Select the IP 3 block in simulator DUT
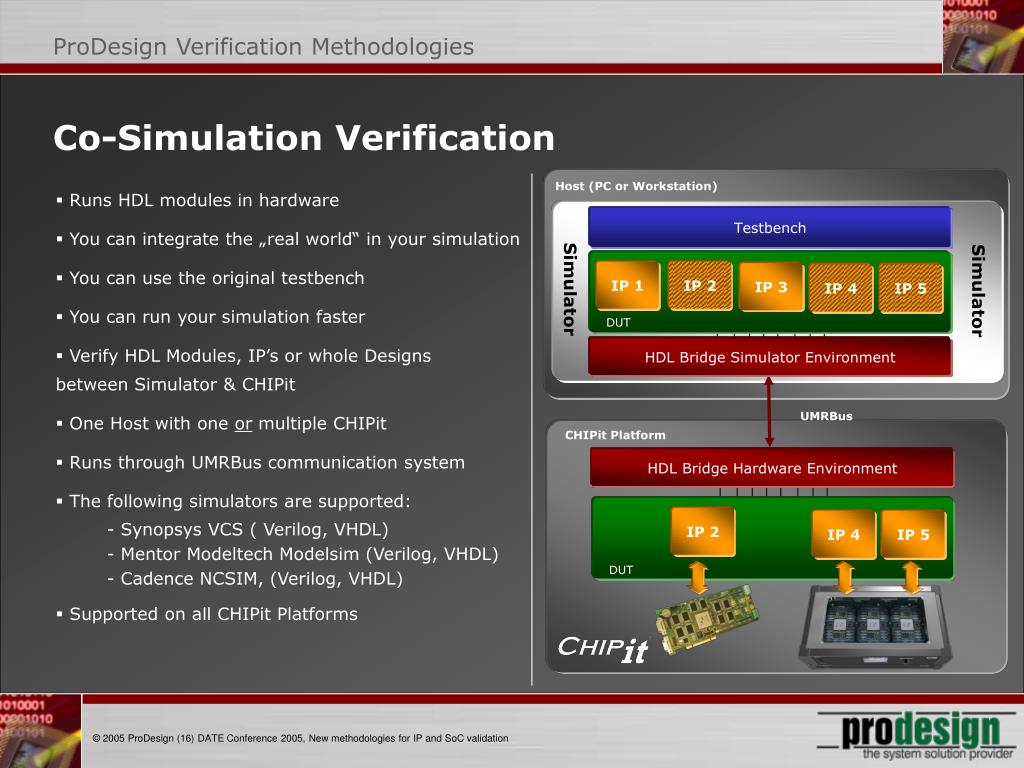Viewport: 1024px width, 768px height. [x=771, y=286]
